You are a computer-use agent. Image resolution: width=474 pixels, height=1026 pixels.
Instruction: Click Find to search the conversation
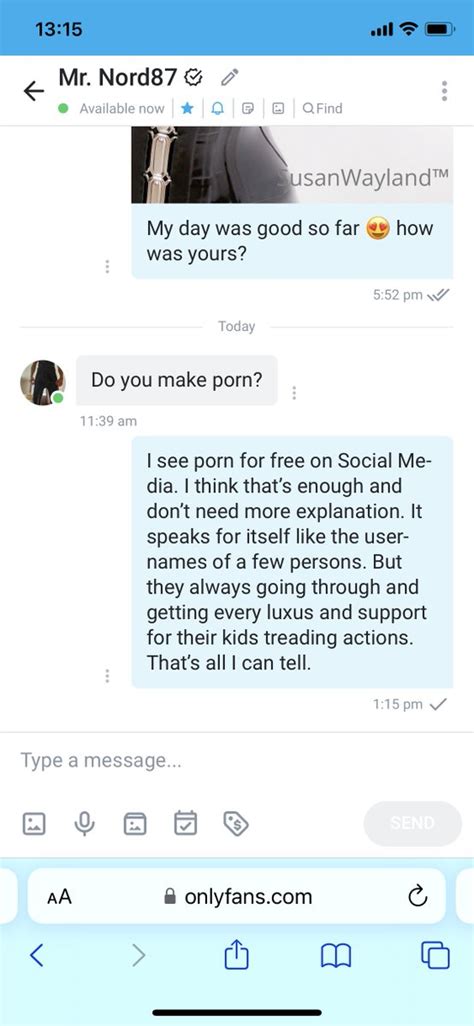click(x=323, y=109)
